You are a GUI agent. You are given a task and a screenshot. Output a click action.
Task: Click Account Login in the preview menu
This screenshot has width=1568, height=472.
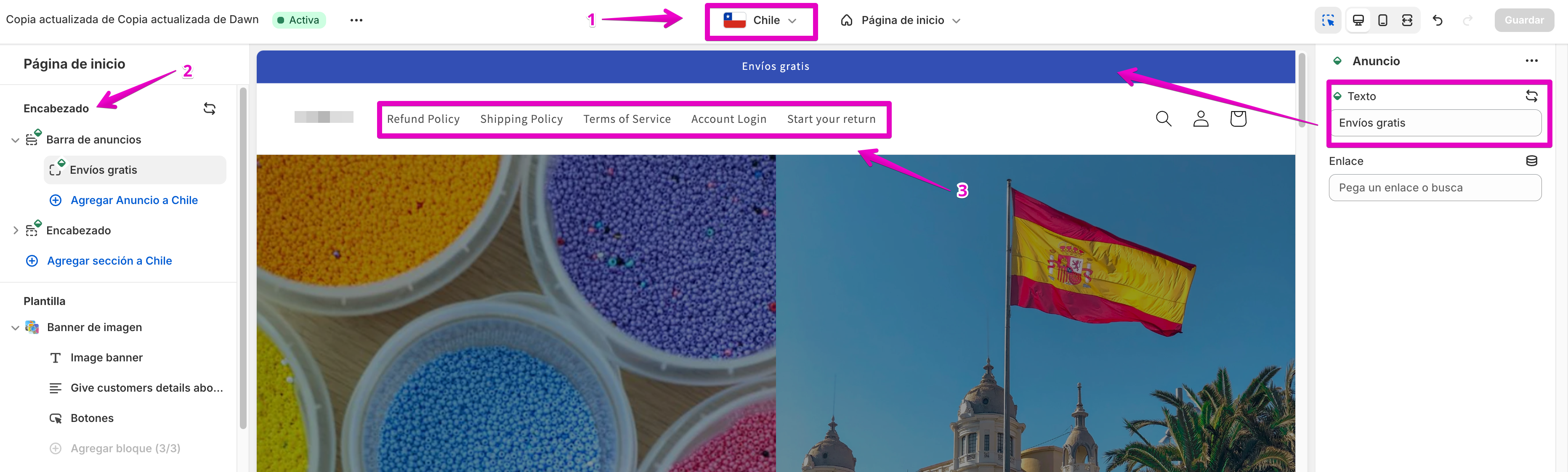[728, 119]
